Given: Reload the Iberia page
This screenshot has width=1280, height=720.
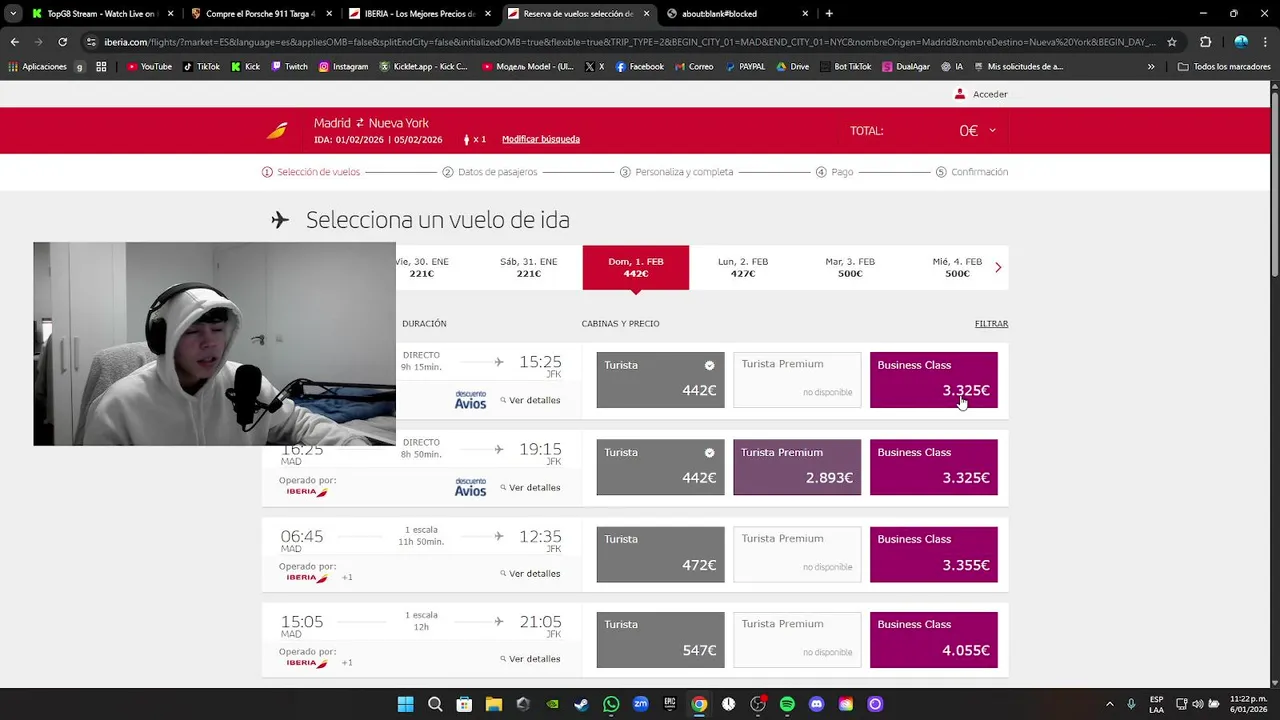Looking at the screenshot, I should click(x=62, y=42).
